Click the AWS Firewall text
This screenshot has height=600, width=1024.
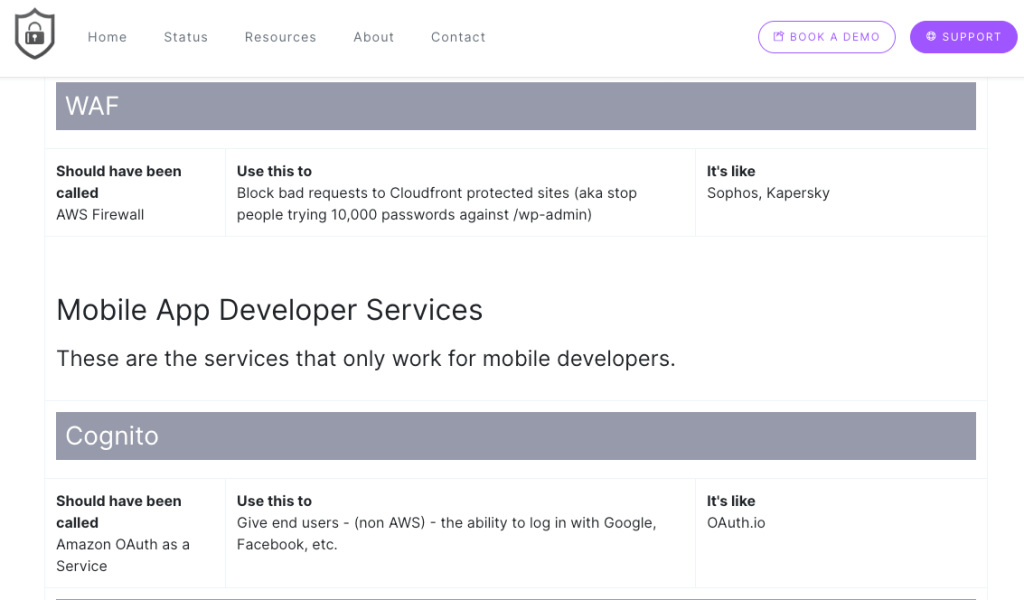point(100,214)
